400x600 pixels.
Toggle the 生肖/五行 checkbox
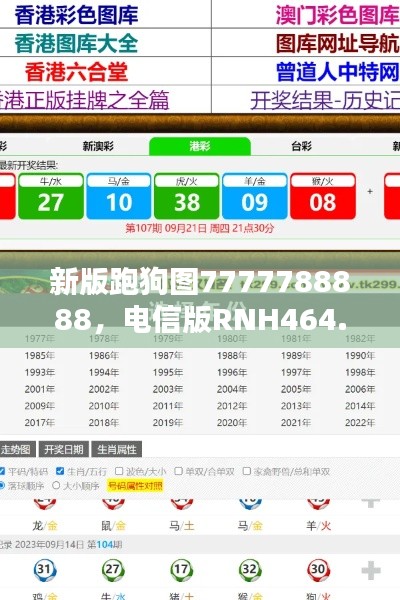click(60, 471)
